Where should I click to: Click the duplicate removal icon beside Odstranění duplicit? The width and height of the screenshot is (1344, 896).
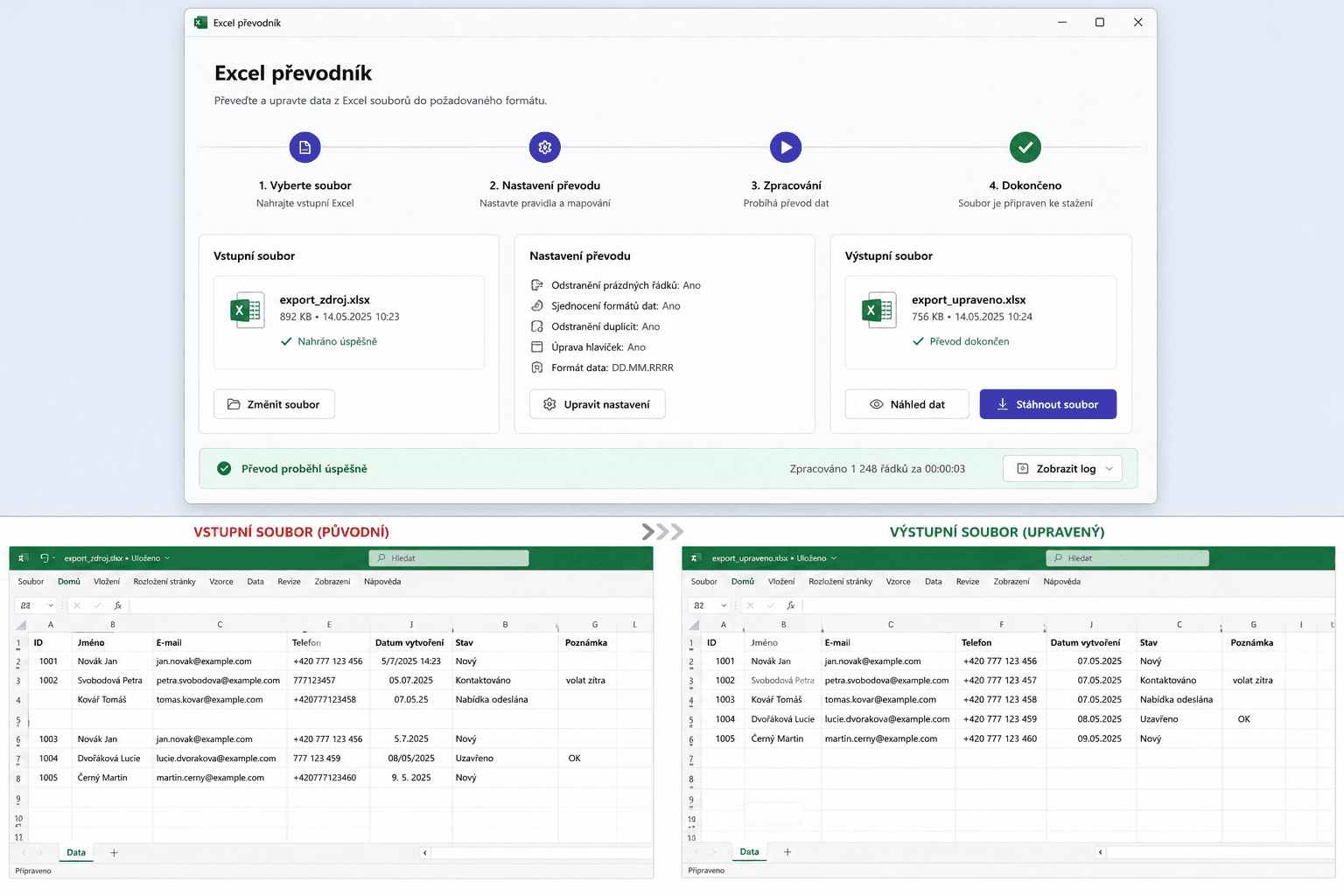(x=537, y=326)
